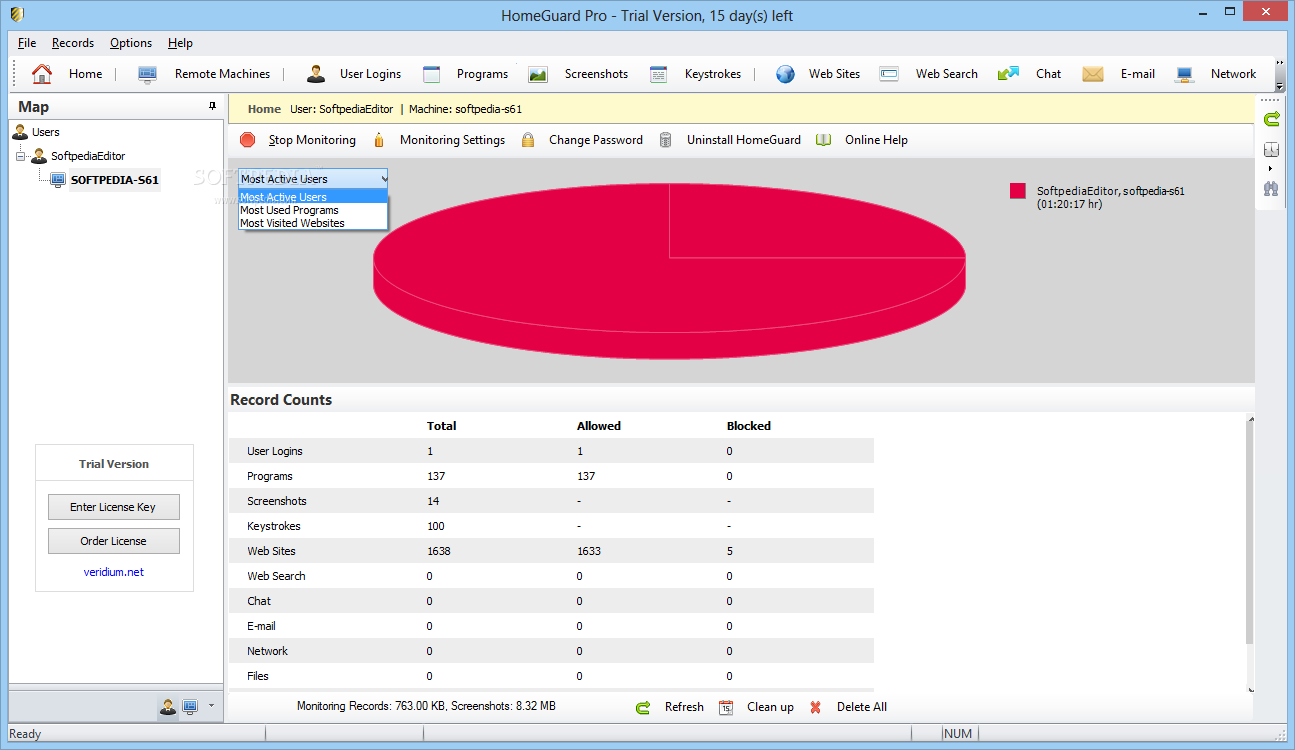Screen dimensions: 1295x750
Task: Click the red legend swatch for SoftpediaEditor
Action: point(1018,191)
